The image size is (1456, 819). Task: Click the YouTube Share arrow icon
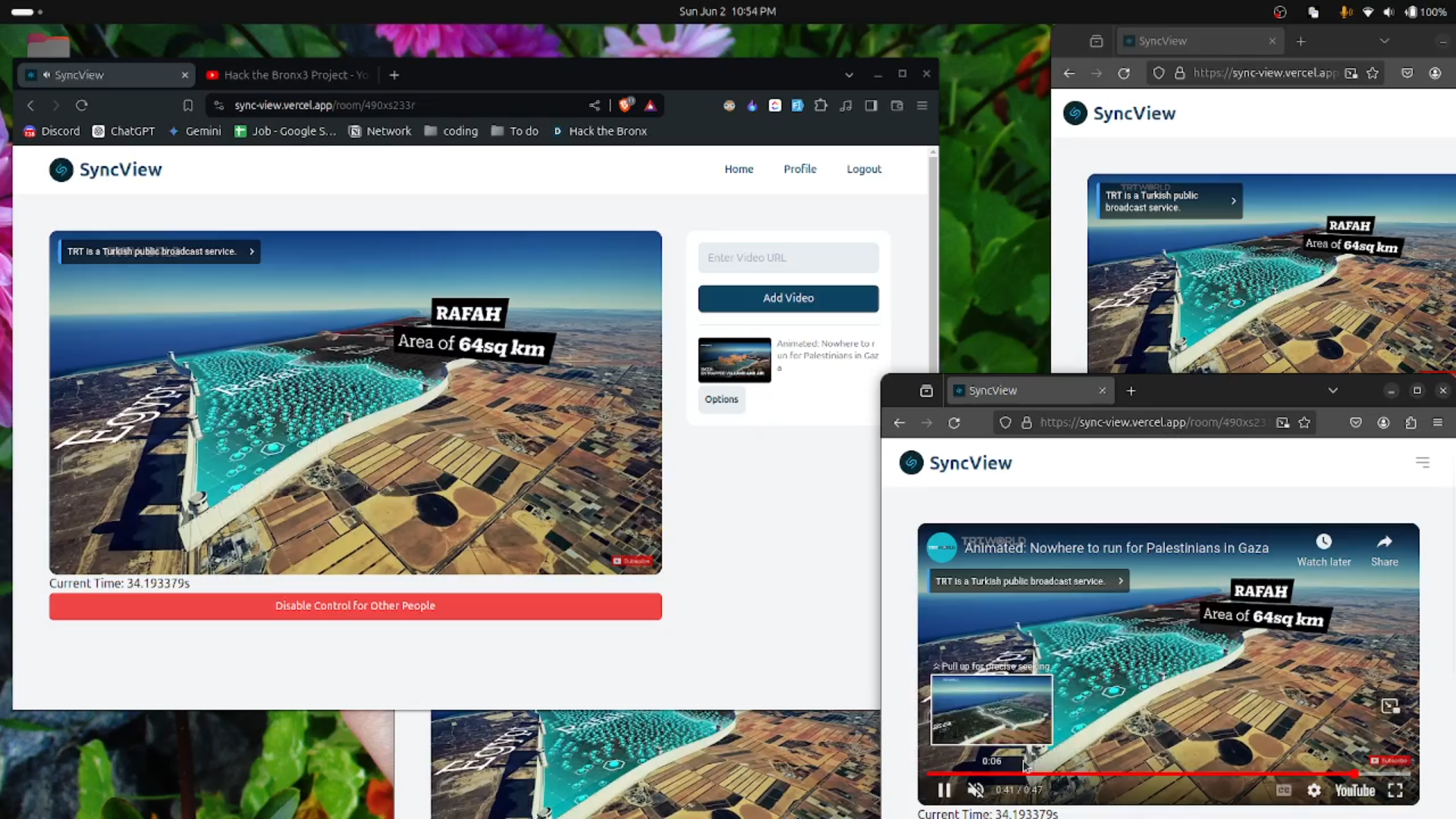1384,542
